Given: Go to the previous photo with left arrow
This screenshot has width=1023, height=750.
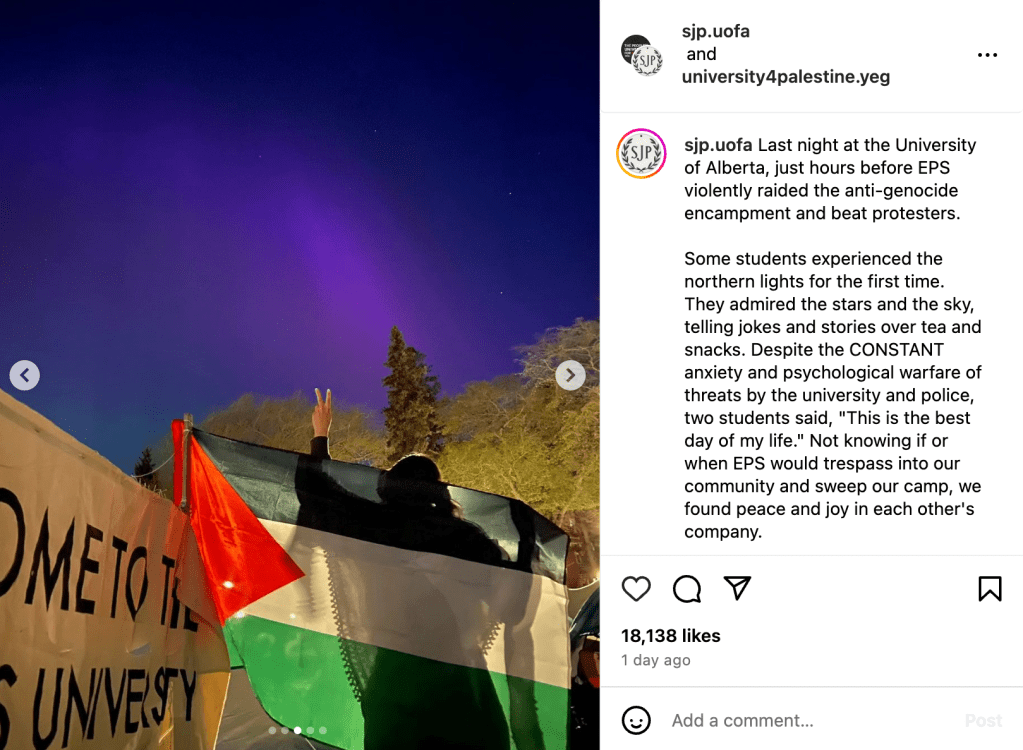Looking at the screenshot, I should (25, 375).
